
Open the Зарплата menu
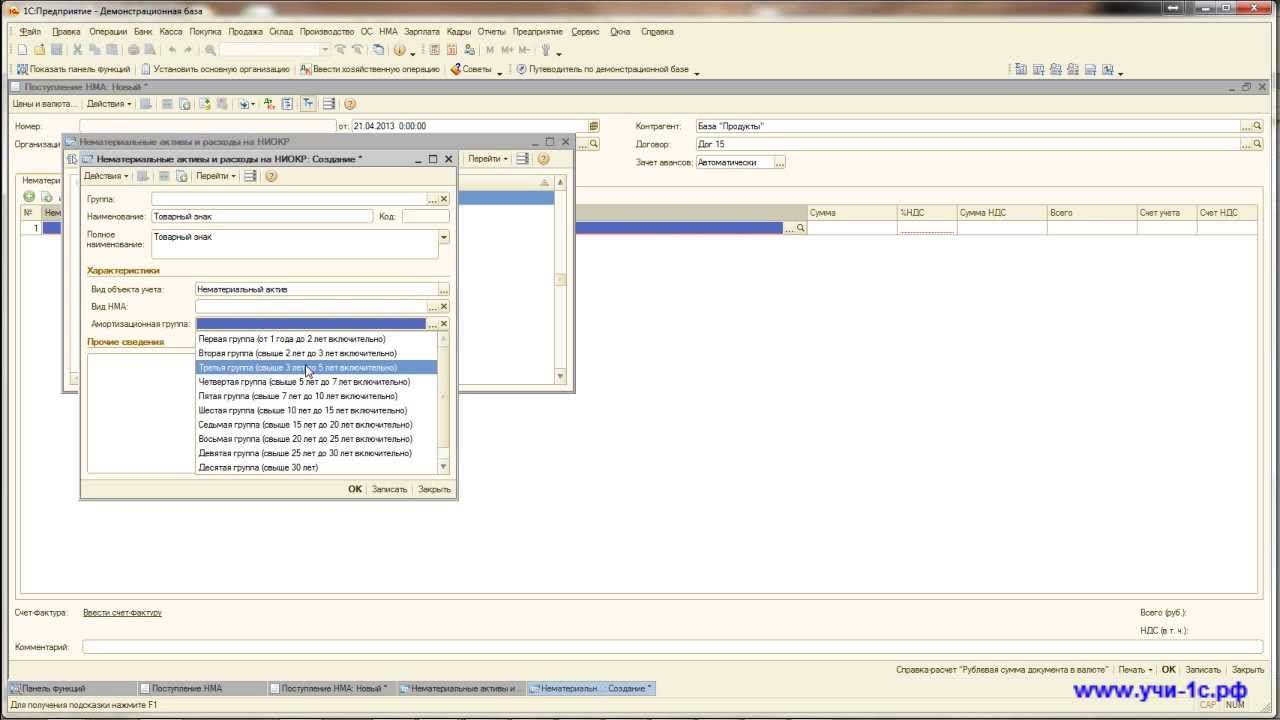tap(421, 31)
